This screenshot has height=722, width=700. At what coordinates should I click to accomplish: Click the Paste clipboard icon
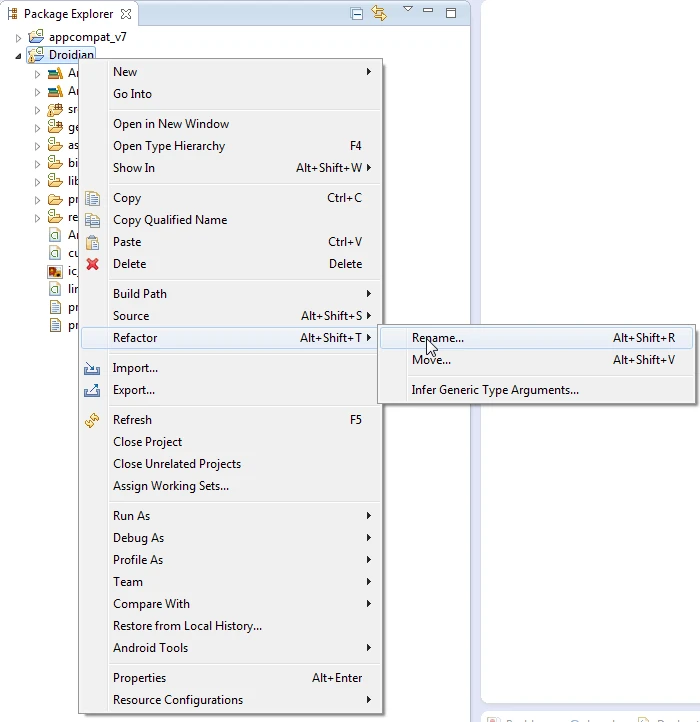[93, 242]
